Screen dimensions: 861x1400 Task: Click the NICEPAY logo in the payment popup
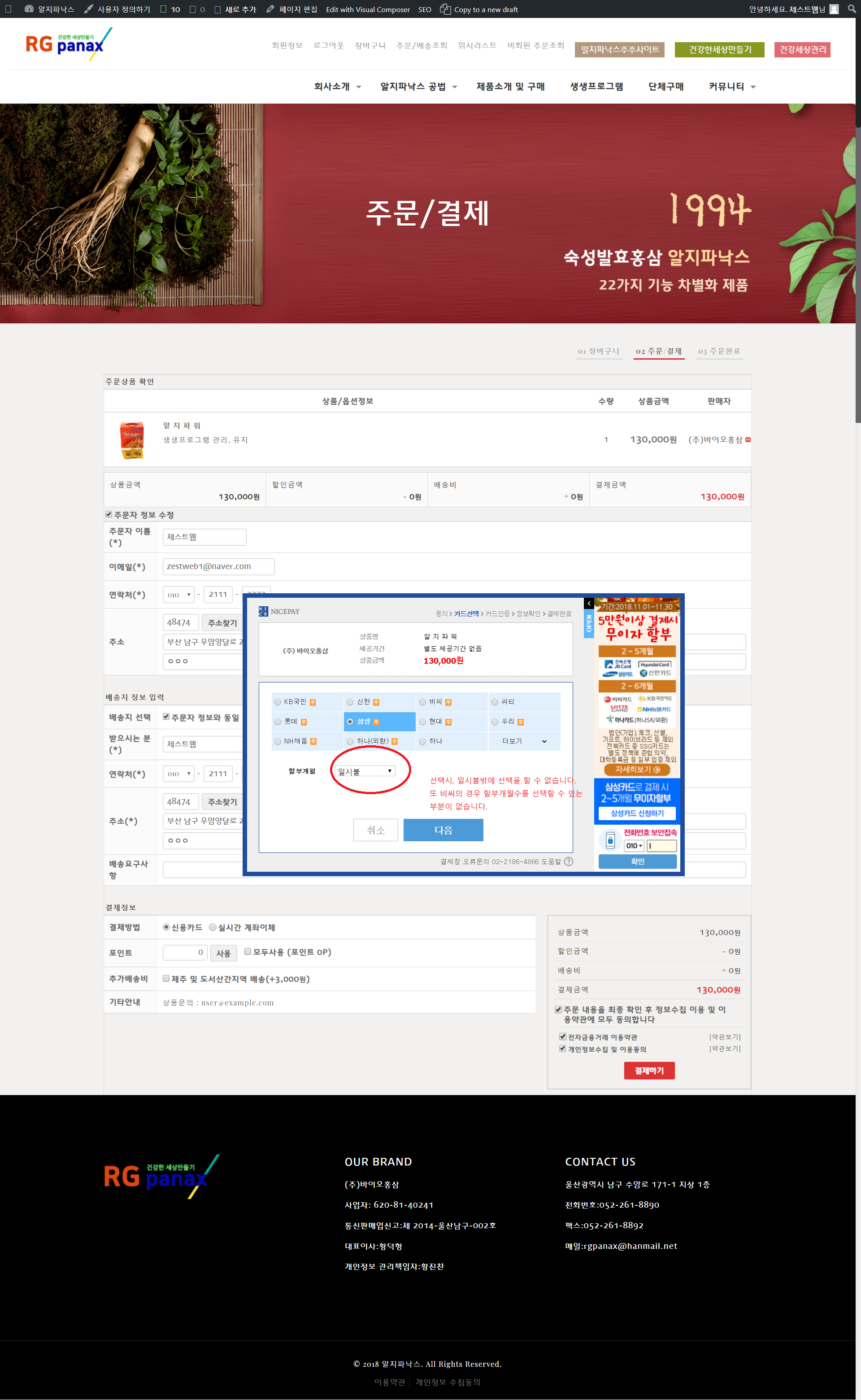pyautogui.click(x=279, y=612)
